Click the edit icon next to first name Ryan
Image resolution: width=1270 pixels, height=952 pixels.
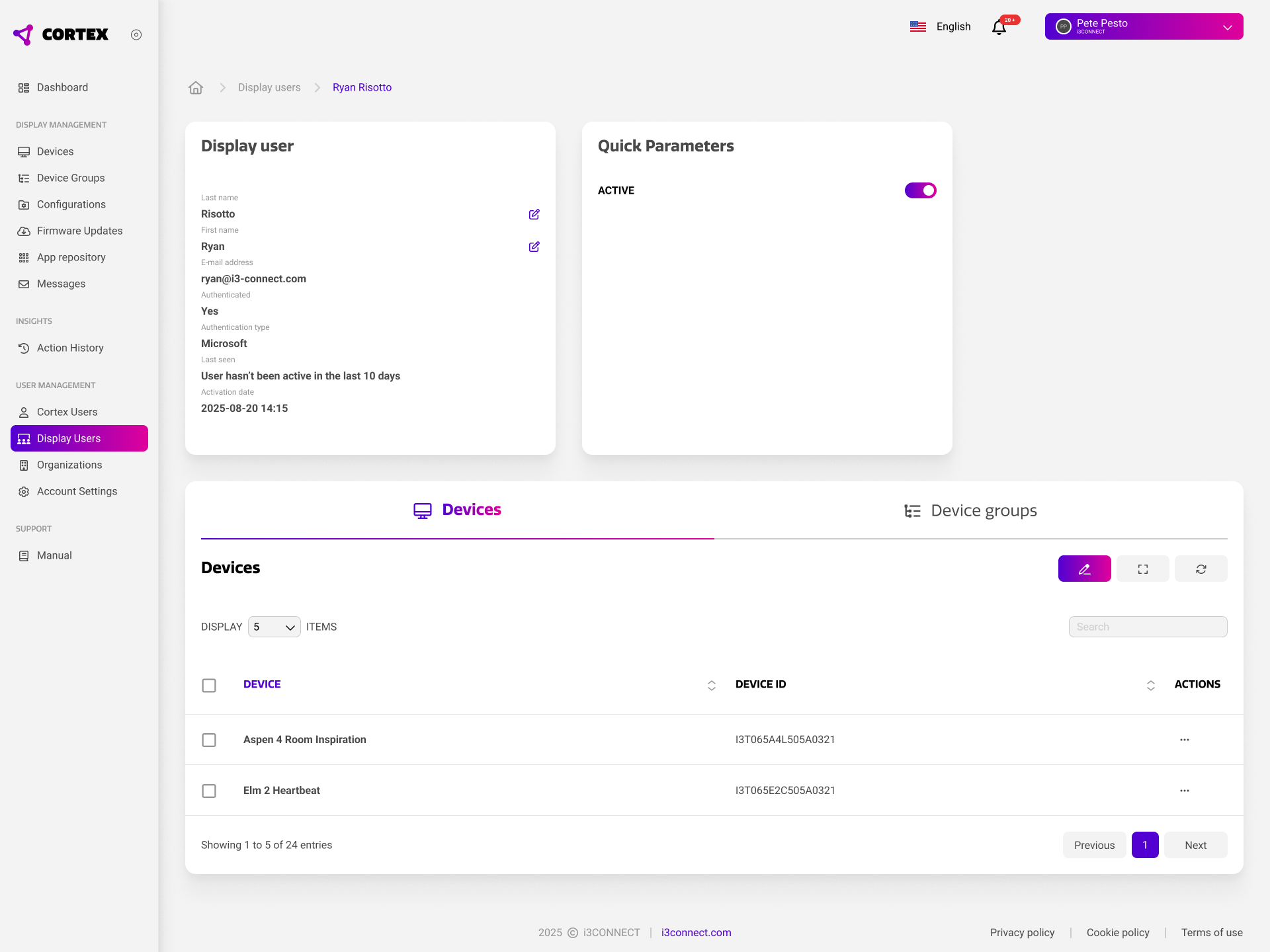(x=534, y=247)
